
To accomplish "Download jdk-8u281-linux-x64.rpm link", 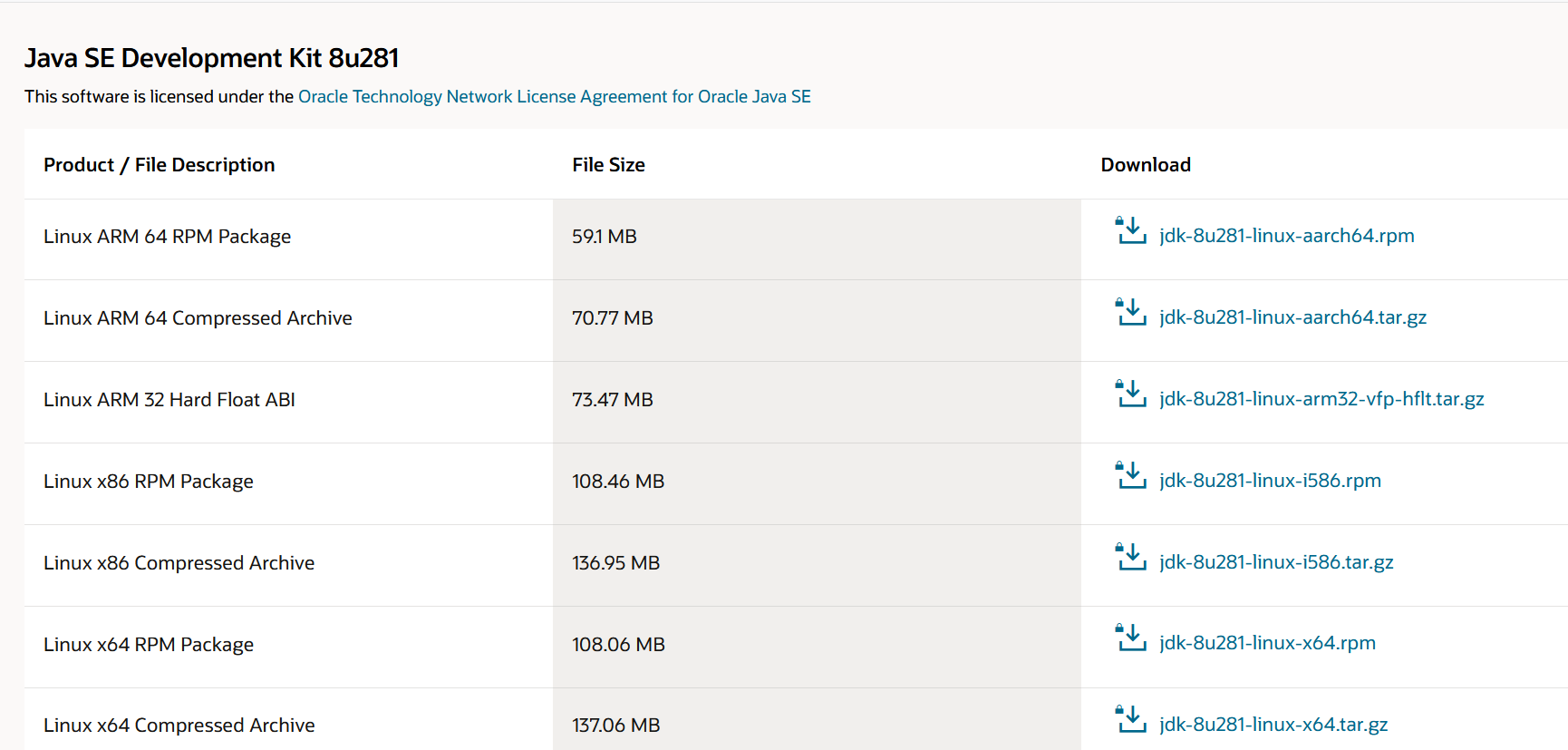I will [x=1267, y=643].
